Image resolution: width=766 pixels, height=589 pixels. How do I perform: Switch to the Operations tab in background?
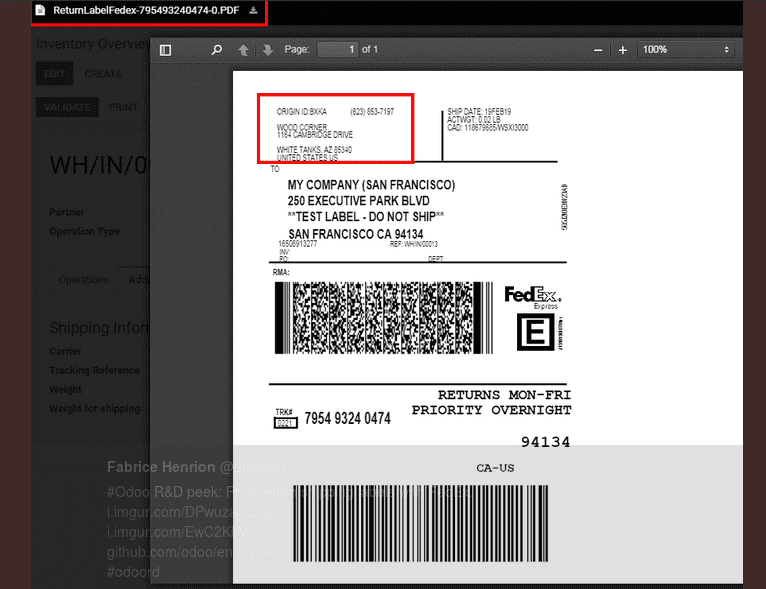tap(84, 280)
